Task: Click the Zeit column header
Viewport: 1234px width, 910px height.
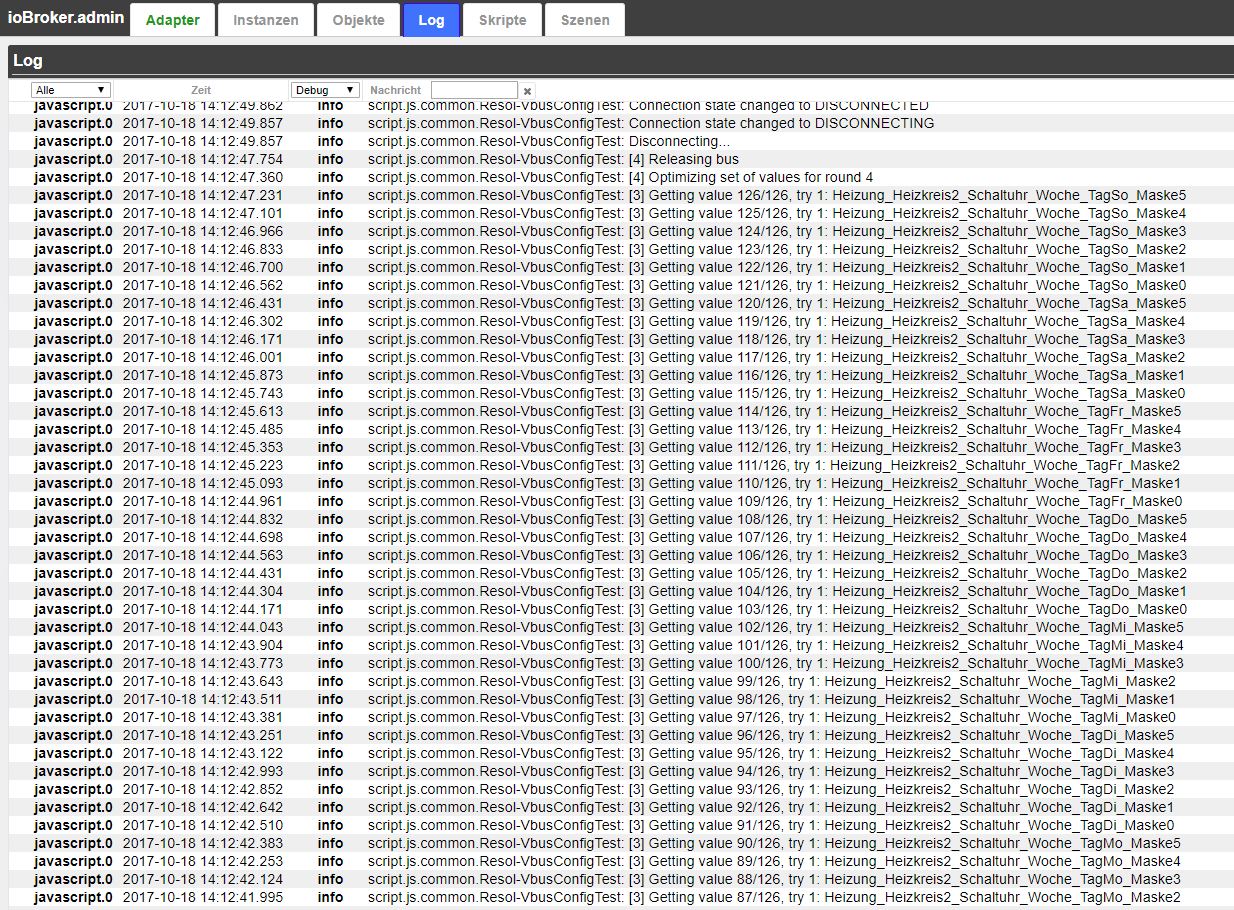Action: pyautogui.click(x=201, y=90)
